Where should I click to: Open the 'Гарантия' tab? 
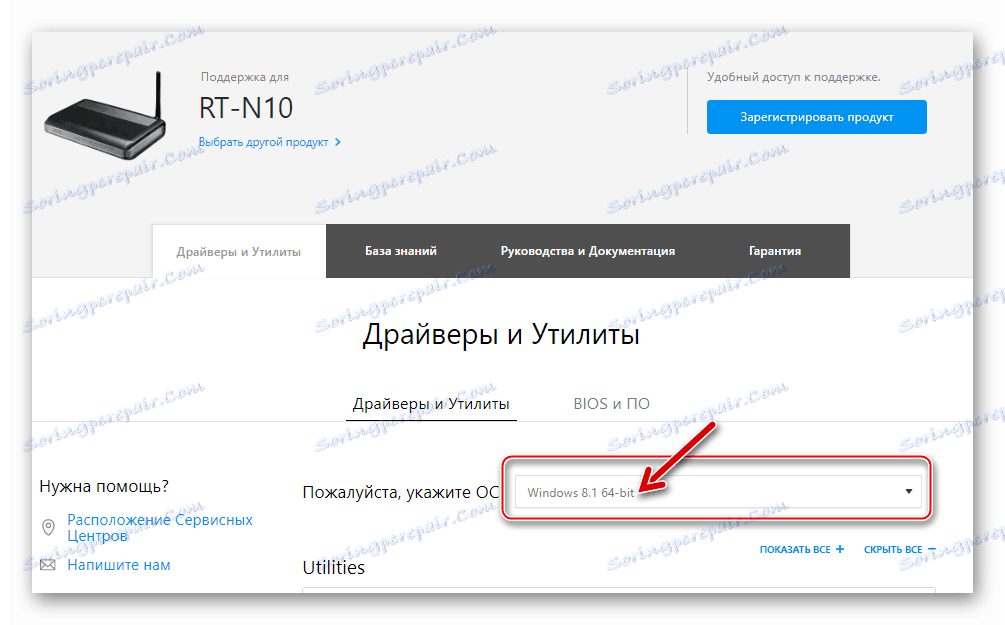point(775,251)
